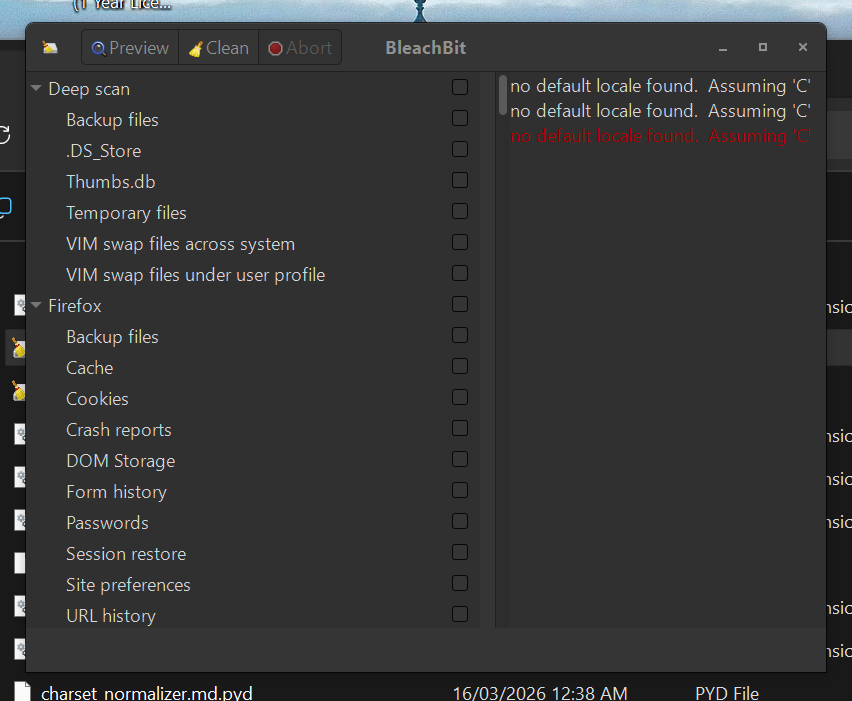Viewport: 852px width, 701px height.
Task: Maximize the BleachBit window
Action: [x=763, y=47]
